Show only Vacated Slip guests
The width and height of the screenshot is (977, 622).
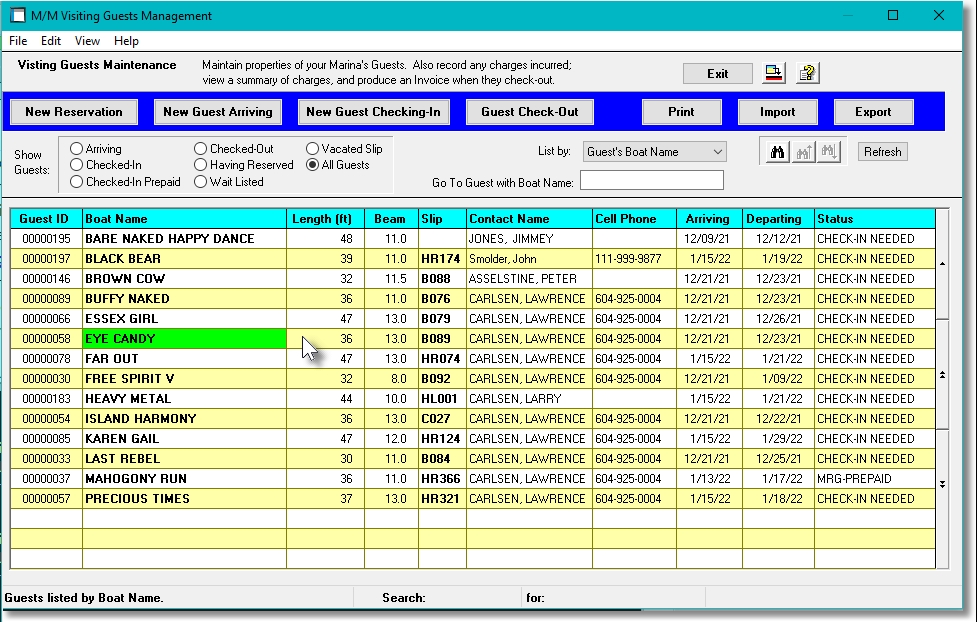click(313, 149)
